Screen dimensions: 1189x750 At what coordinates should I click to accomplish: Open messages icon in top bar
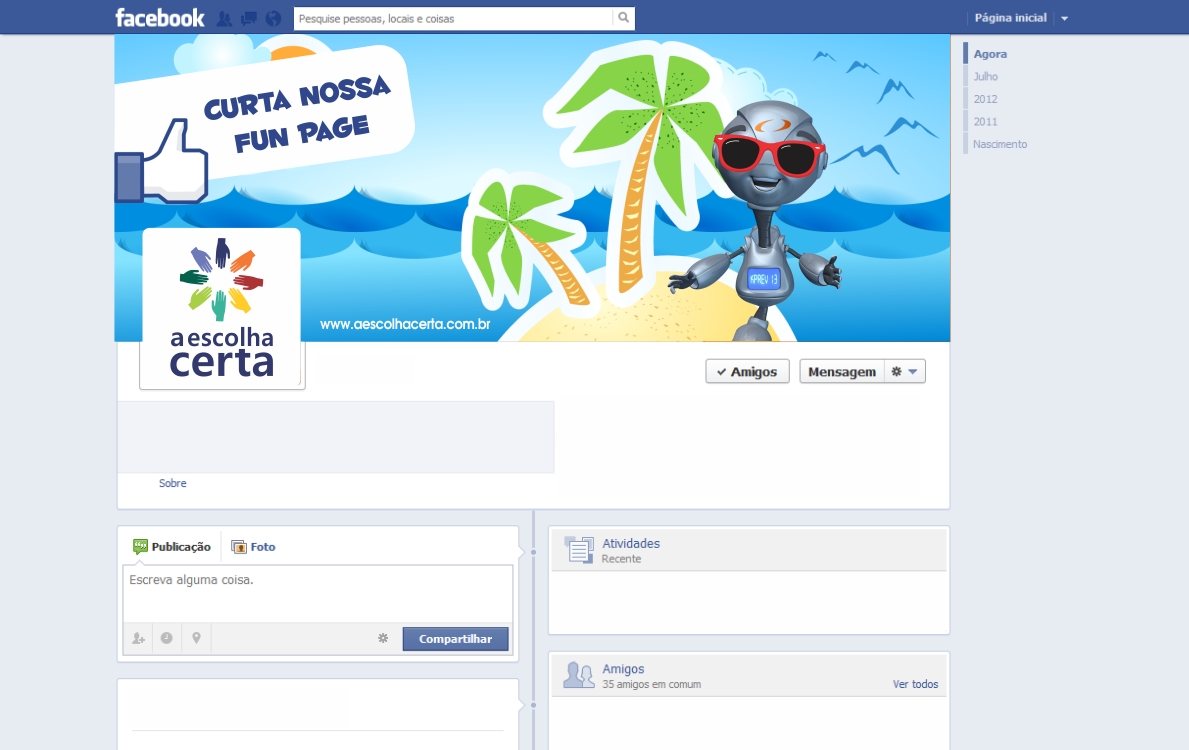pyautogui.click(x=249, y=19)
